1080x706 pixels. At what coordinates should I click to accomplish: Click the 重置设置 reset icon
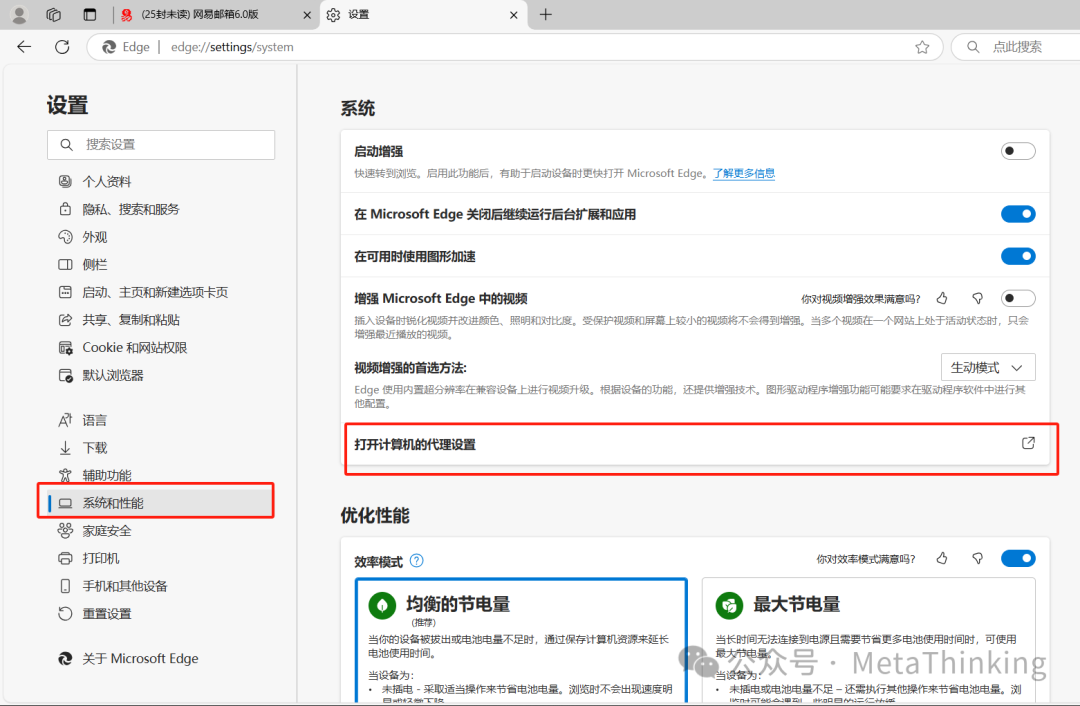(65, 614)
